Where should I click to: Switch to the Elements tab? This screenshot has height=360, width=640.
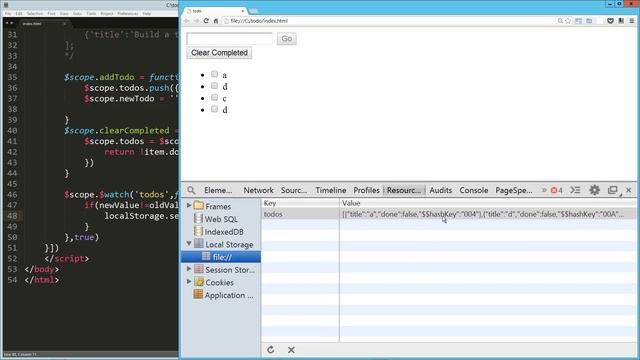tap(218, 191)
